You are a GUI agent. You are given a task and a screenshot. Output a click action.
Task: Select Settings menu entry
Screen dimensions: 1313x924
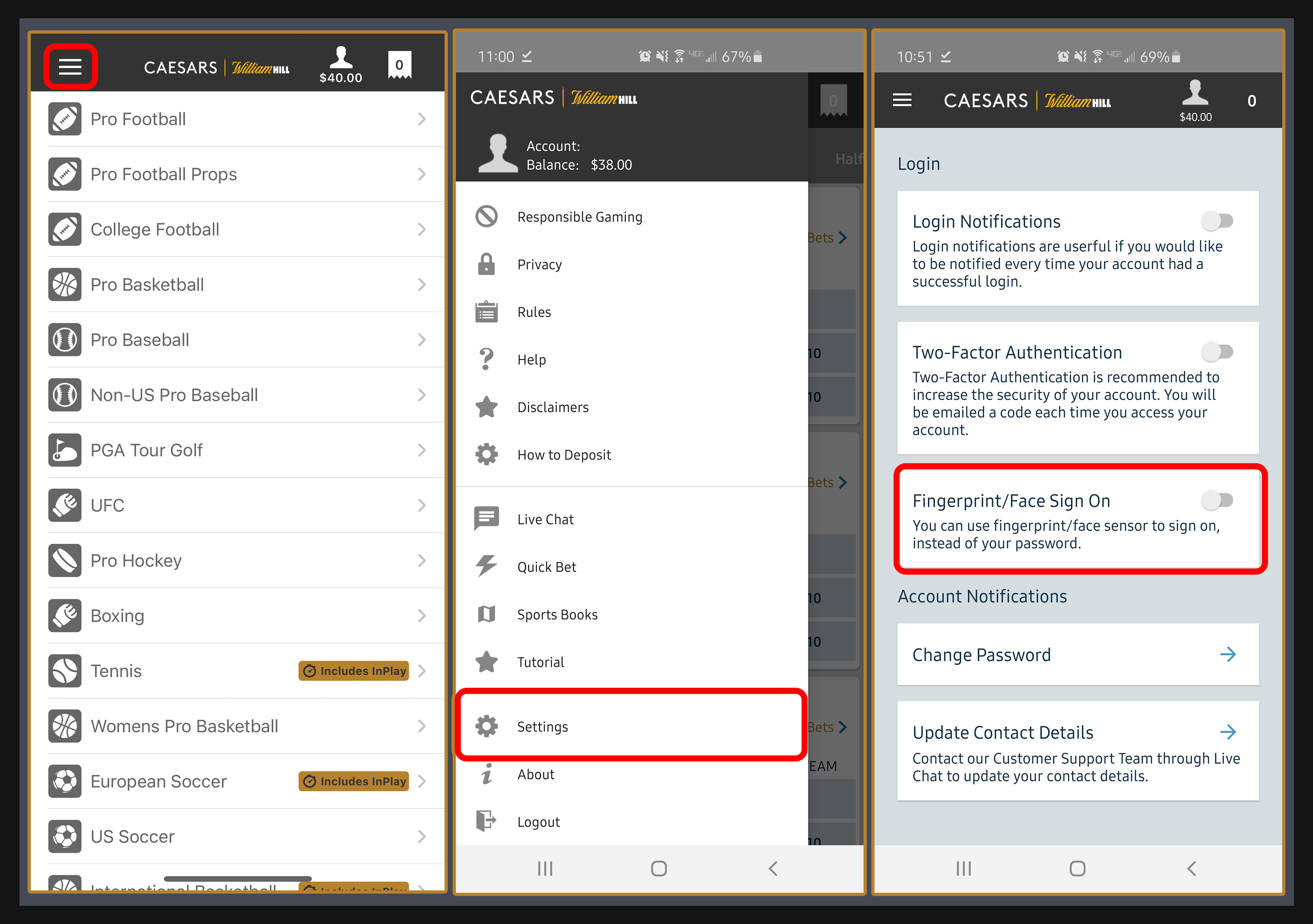click(632, 726)
